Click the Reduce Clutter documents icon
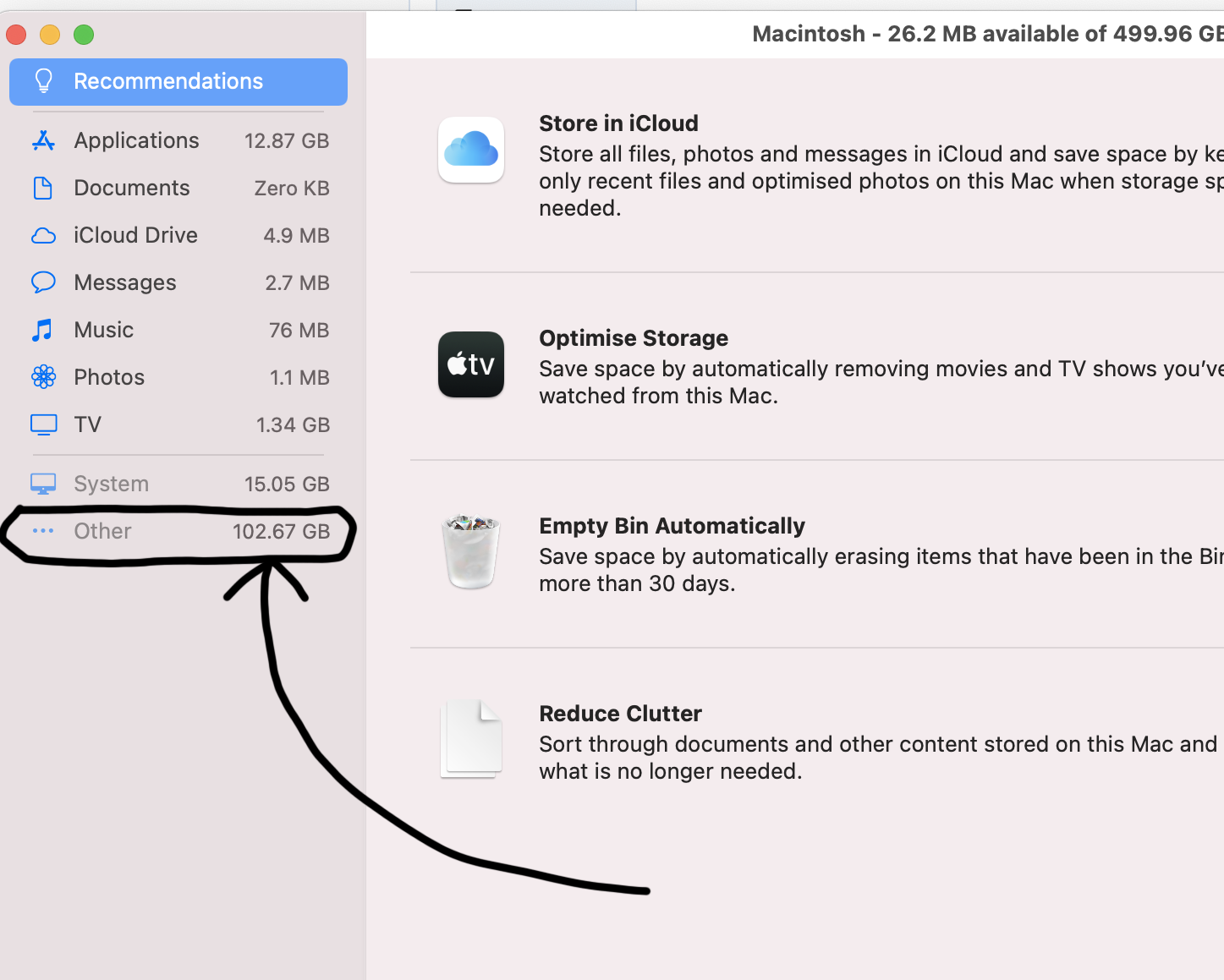This screenshot has width=1224, height=980. pos(471,739)
